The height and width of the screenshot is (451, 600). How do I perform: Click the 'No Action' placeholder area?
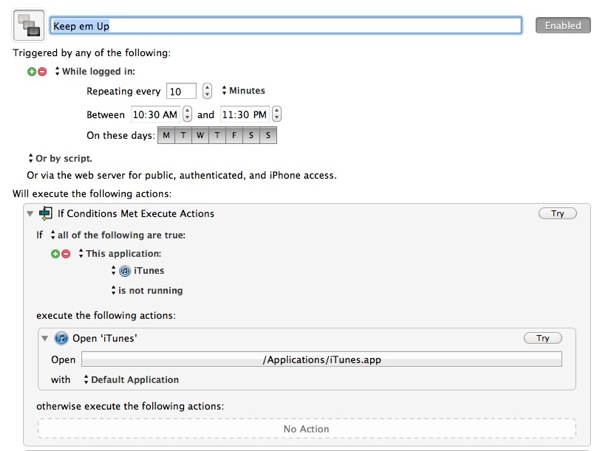tap(307, 428)
